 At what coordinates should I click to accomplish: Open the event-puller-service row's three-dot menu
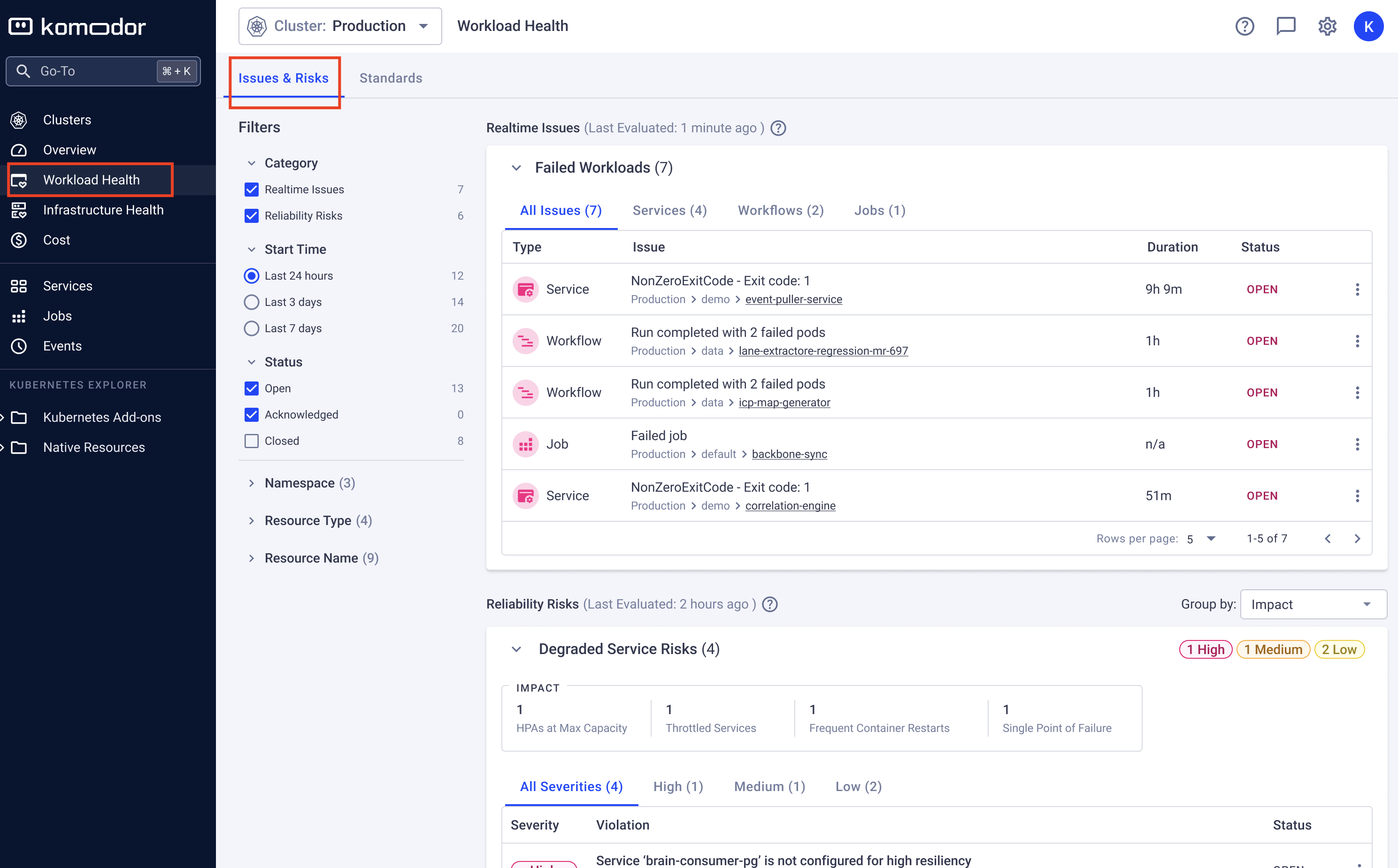1357,289
